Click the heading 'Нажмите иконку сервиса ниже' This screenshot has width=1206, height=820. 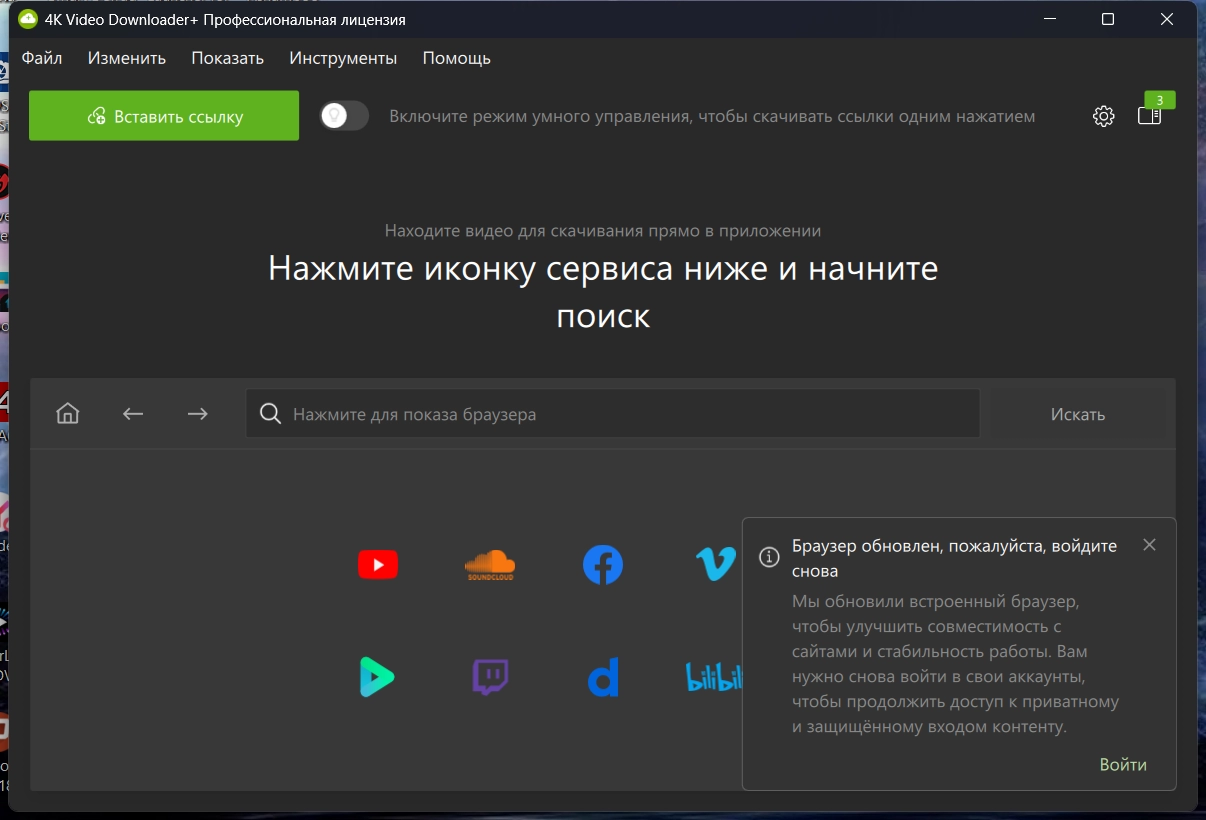click(603, 292)
